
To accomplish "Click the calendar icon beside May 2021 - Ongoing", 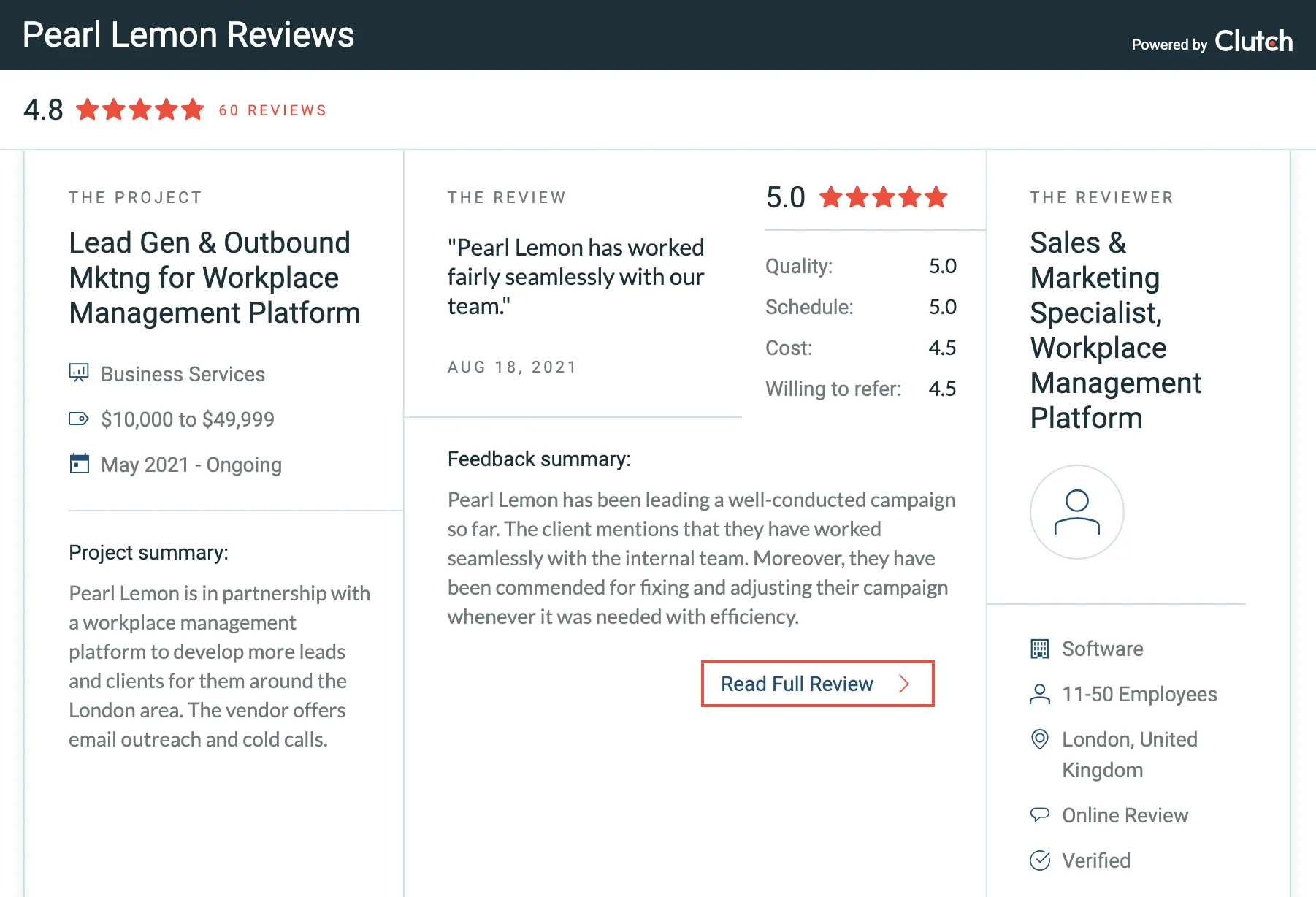I will tap(79, 464).
